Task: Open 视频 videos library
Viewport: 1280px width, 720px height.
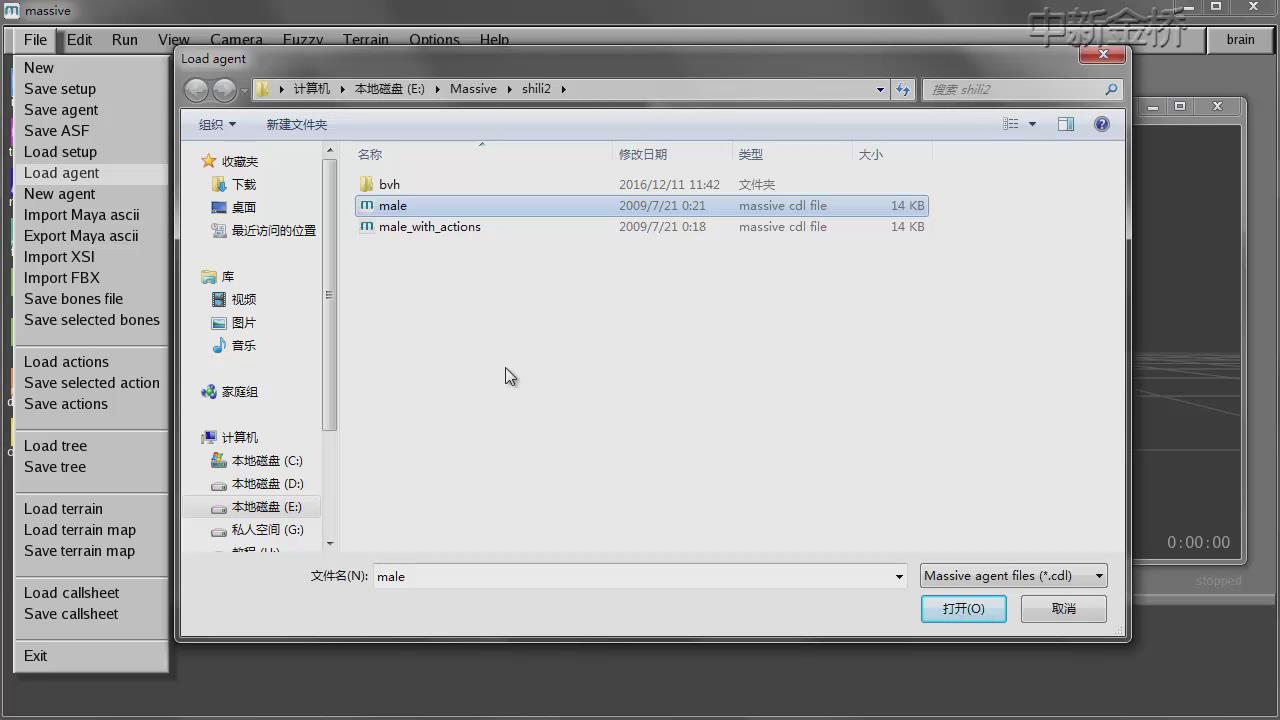Action: pyautogui.click(x=244, y=299)
